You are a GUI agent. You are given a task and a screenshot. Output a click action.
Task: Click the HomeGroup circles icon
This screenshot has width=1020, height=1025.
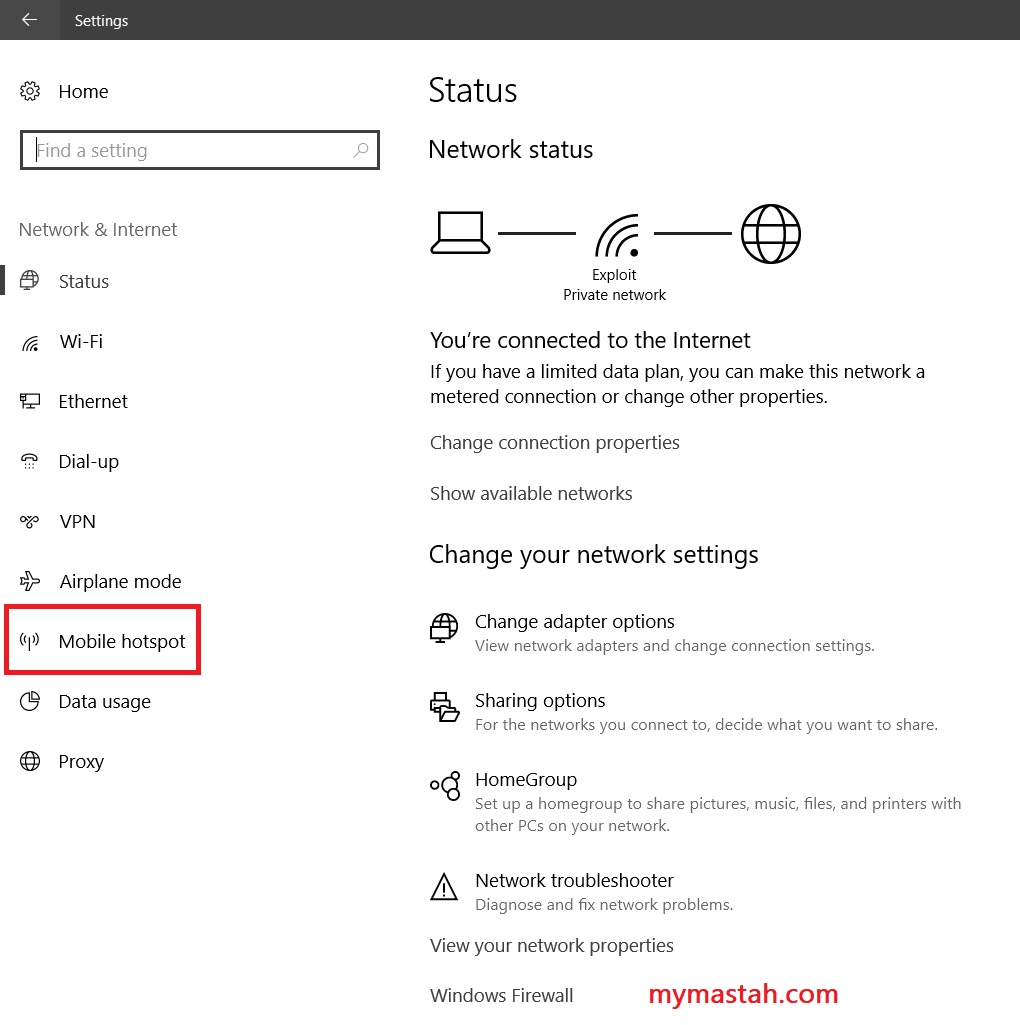coord(445,786)
